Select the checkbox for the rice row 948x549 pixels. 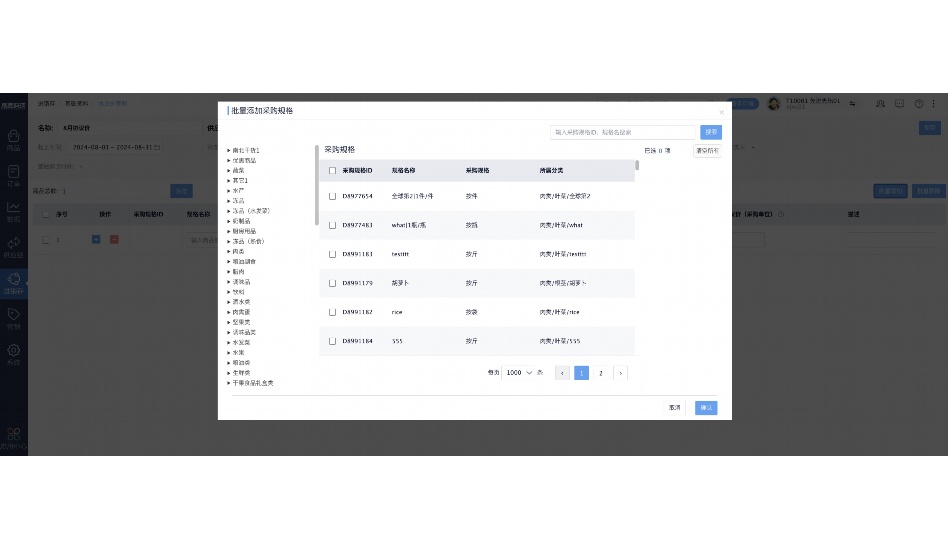point(333,312)
